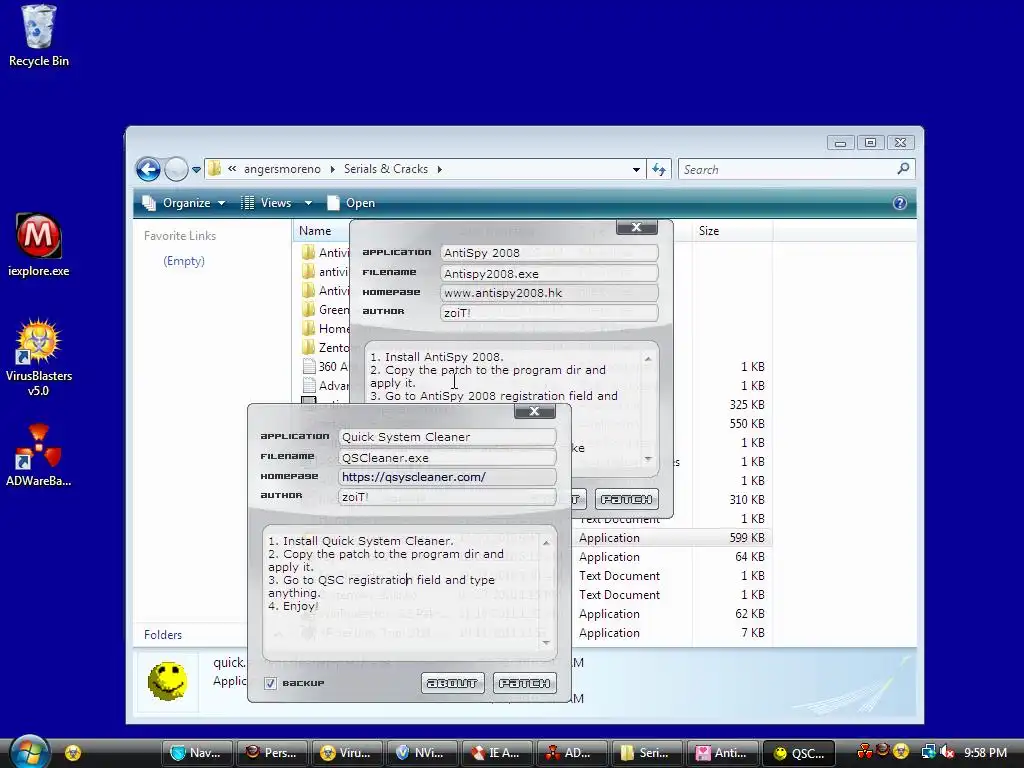Click the filename field QSCleaner.exe
This screenshot has height=768, width=1024.
(x=447, y=458)
